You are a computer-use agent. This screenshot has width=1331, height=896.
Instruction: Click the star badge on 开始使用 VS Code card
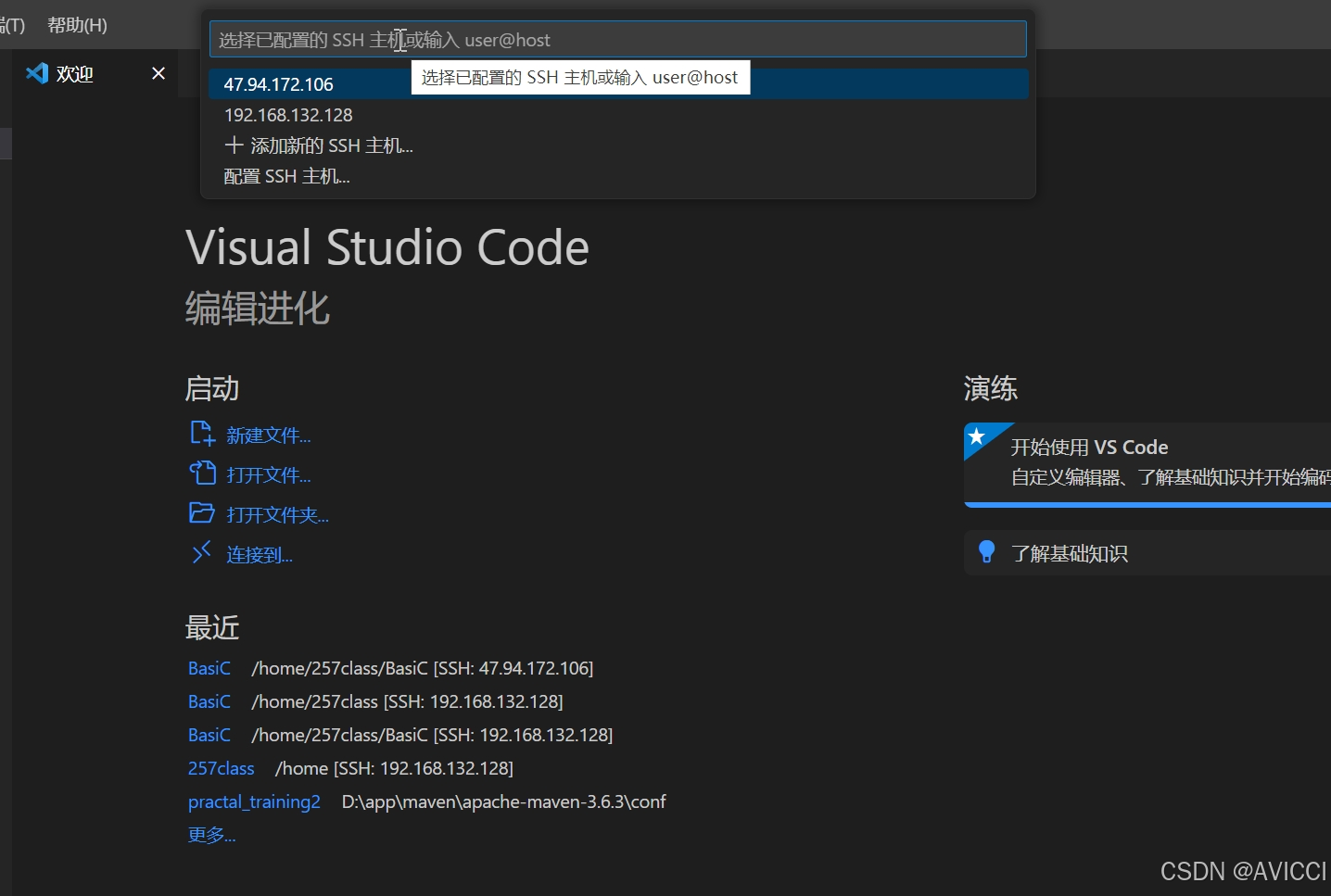(x=979, y=436)
